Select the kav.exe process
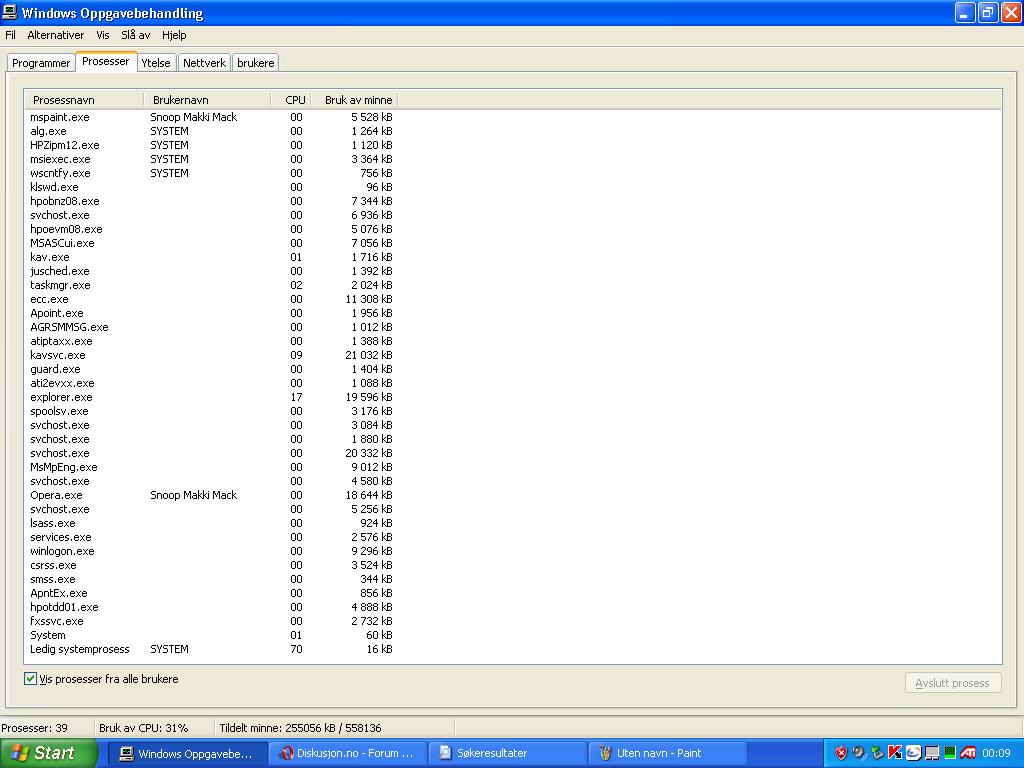The height and width of the screenshot is (768, 1024). tap(211, 257)
